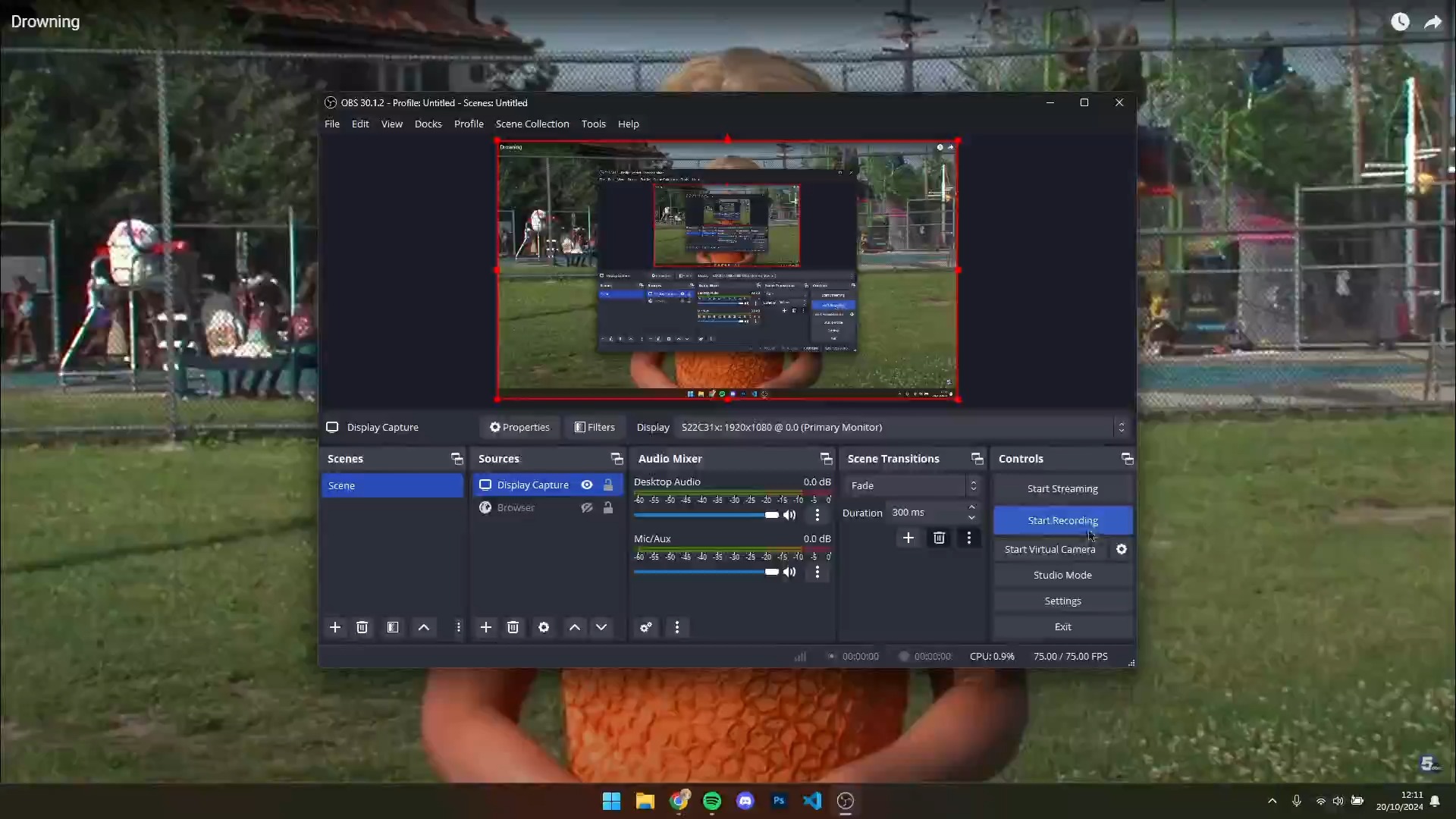Screen dimensions: 1456x819
Task: Open advanced audio properties gears icon
Action: pos(646,627)
